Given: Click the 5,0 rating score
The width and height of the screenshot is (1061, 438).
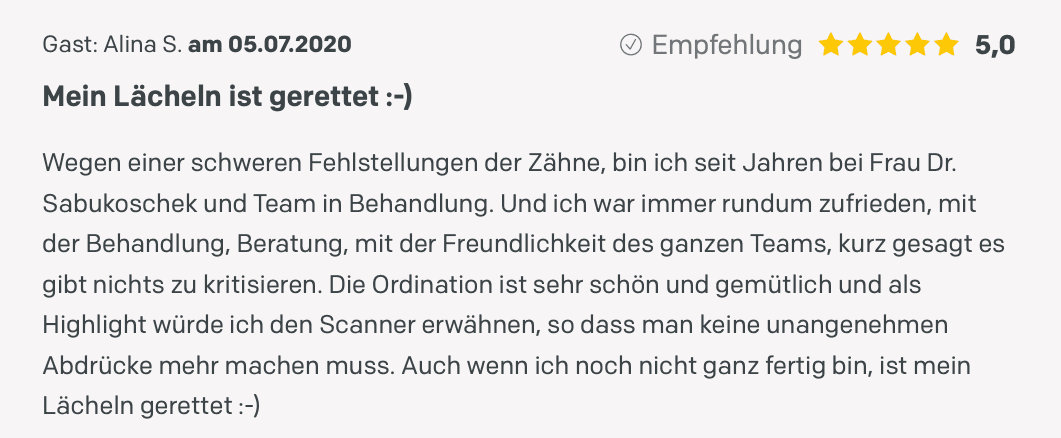Looking at the screenshot, I should coord(995,45).
